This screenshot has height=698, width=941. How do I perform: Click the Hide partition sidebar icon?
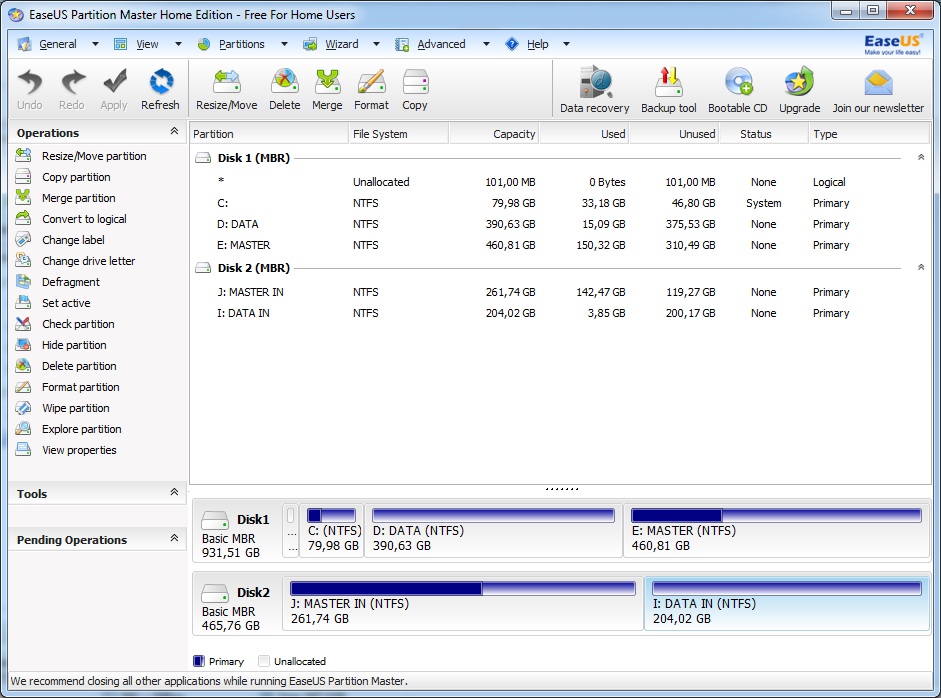point(23,344)
